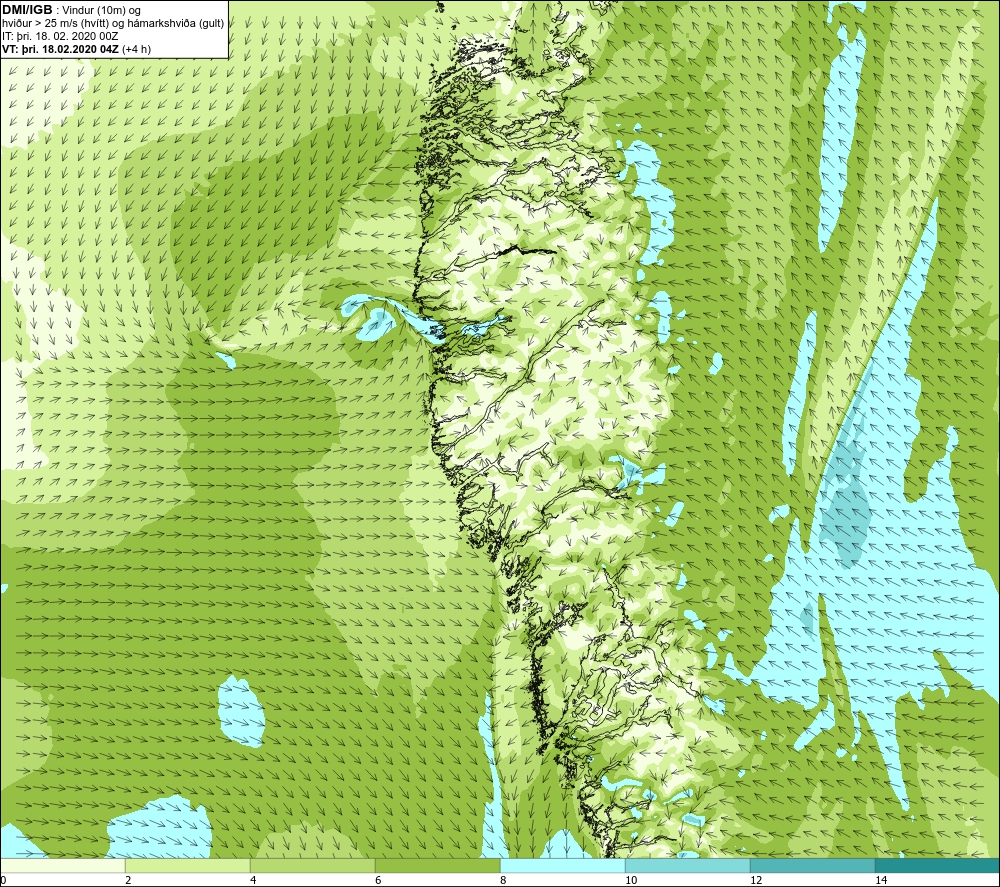Click the legend label '10'

click(x=631, y=880)
